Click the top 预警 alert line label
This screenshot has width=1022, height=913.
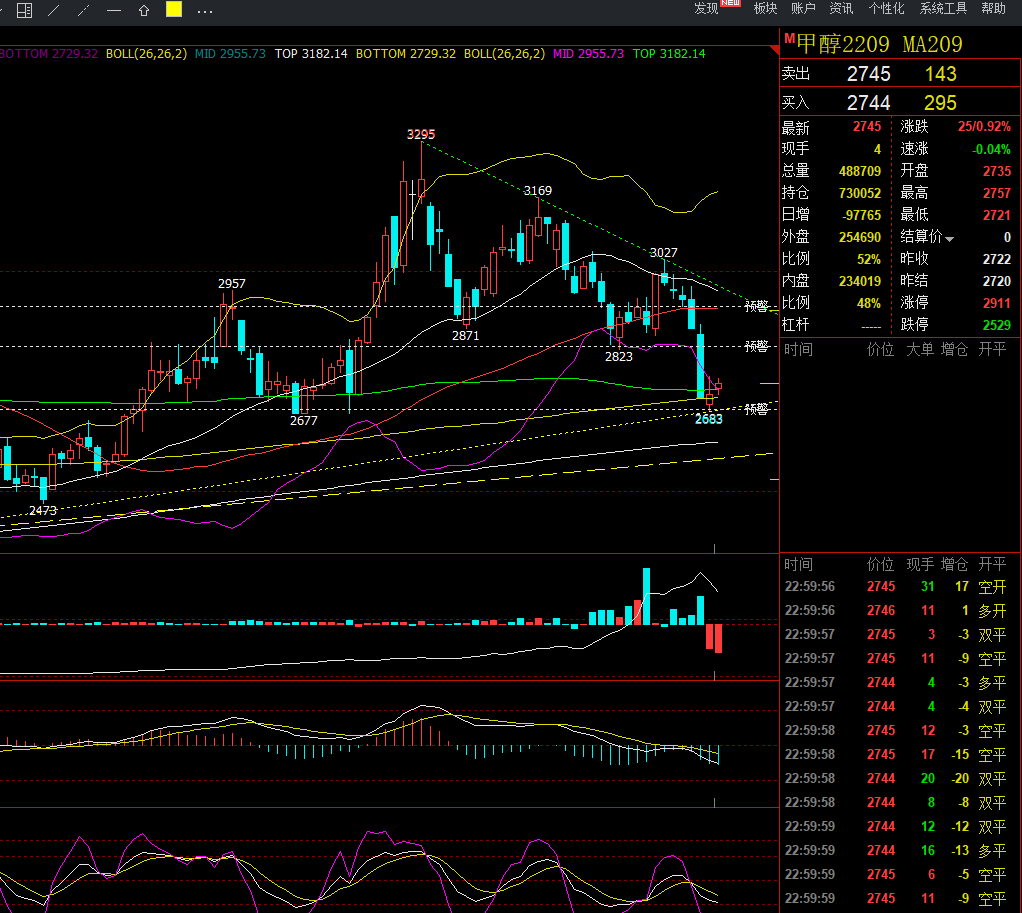[757, 306]
